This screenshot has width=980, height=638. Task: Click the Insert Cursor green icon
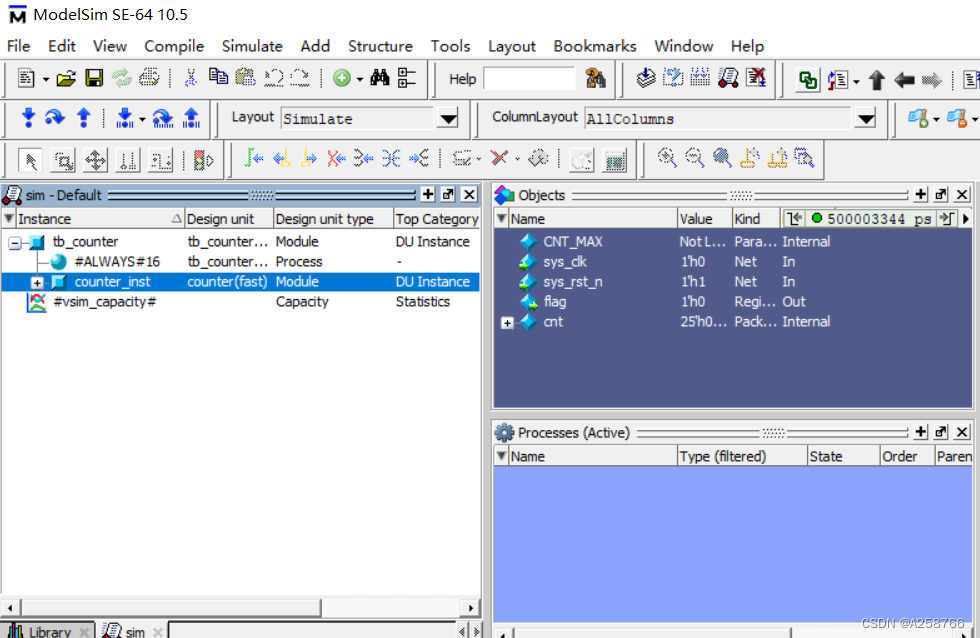253,158
